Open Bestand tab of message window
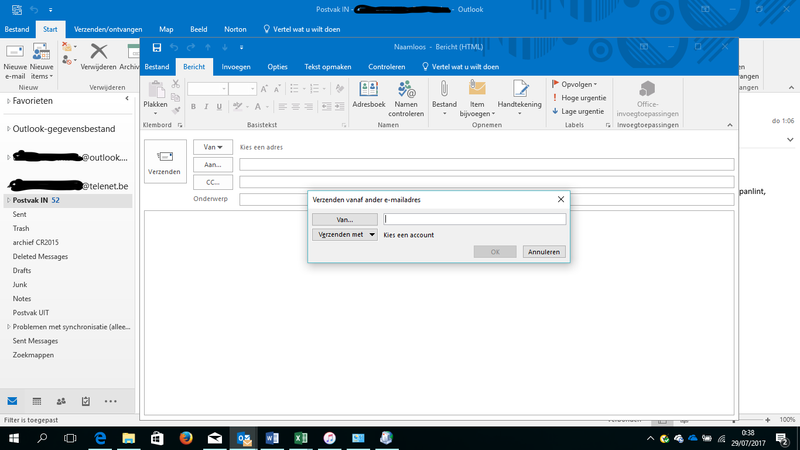 click(x=157, y=67)
